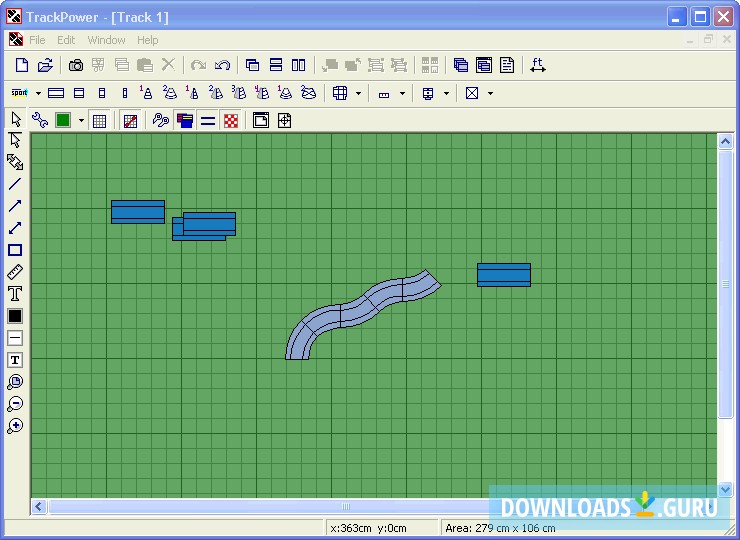Select the rotate/move object tool
Image resolution: width=740 pixels, height=540 pixels.
click(15, 162)
